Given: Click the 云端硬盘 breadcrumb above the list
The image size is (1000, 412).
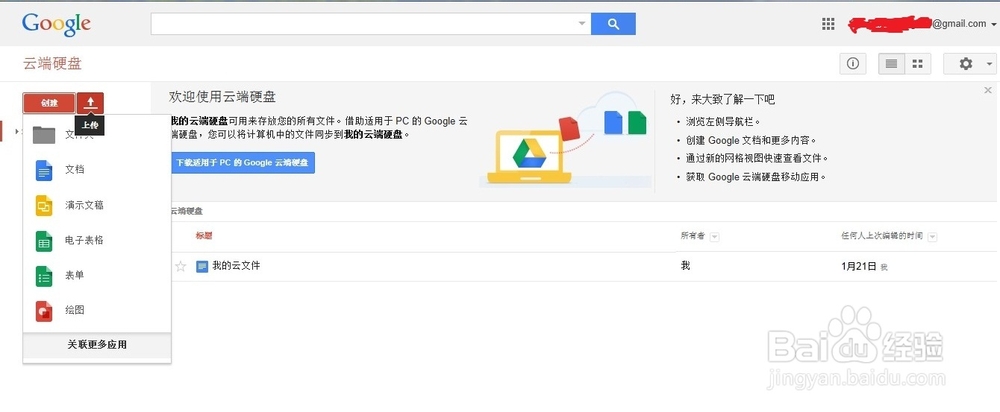Looking at the screenshot, I should (187, 211).
